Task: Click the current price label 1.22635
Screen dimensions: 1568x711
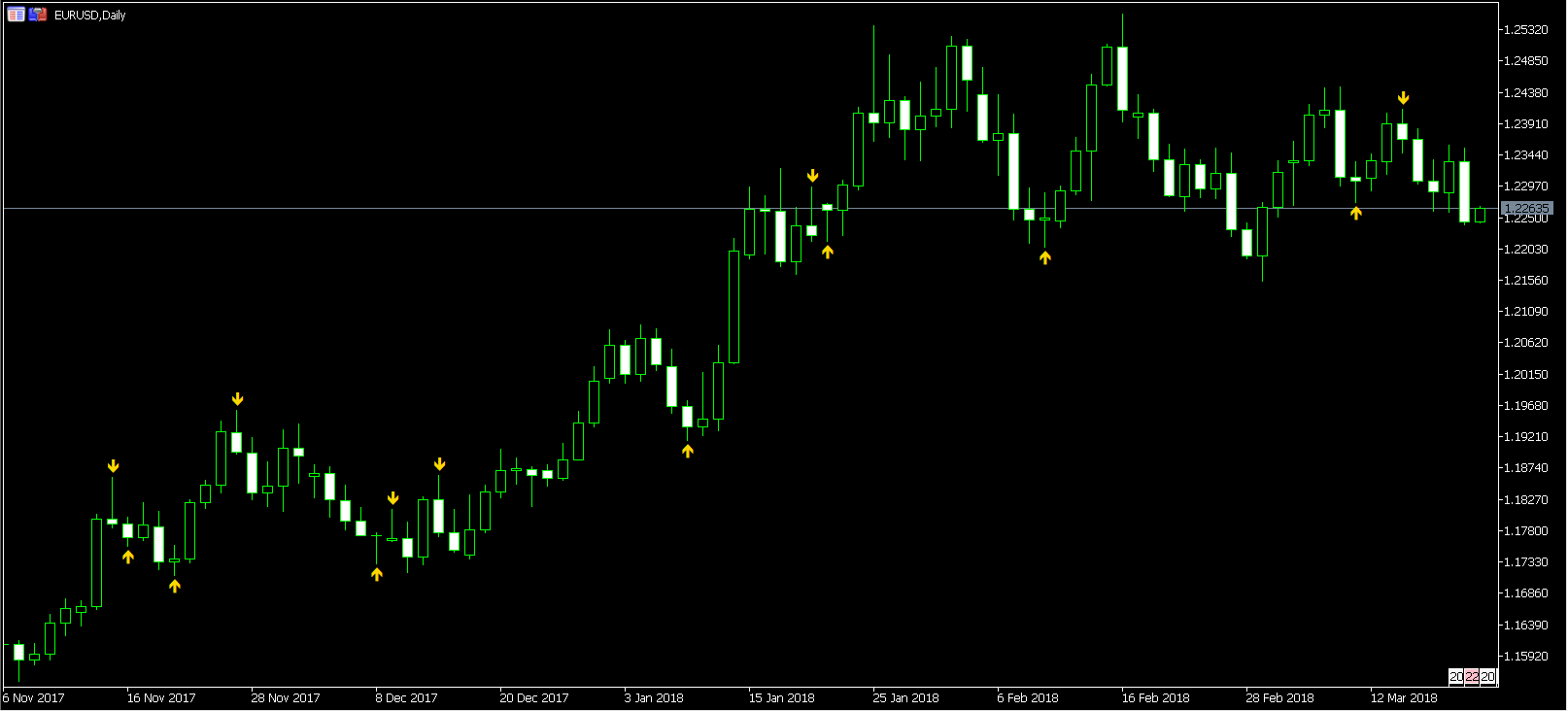Action: pos(1526,208)
